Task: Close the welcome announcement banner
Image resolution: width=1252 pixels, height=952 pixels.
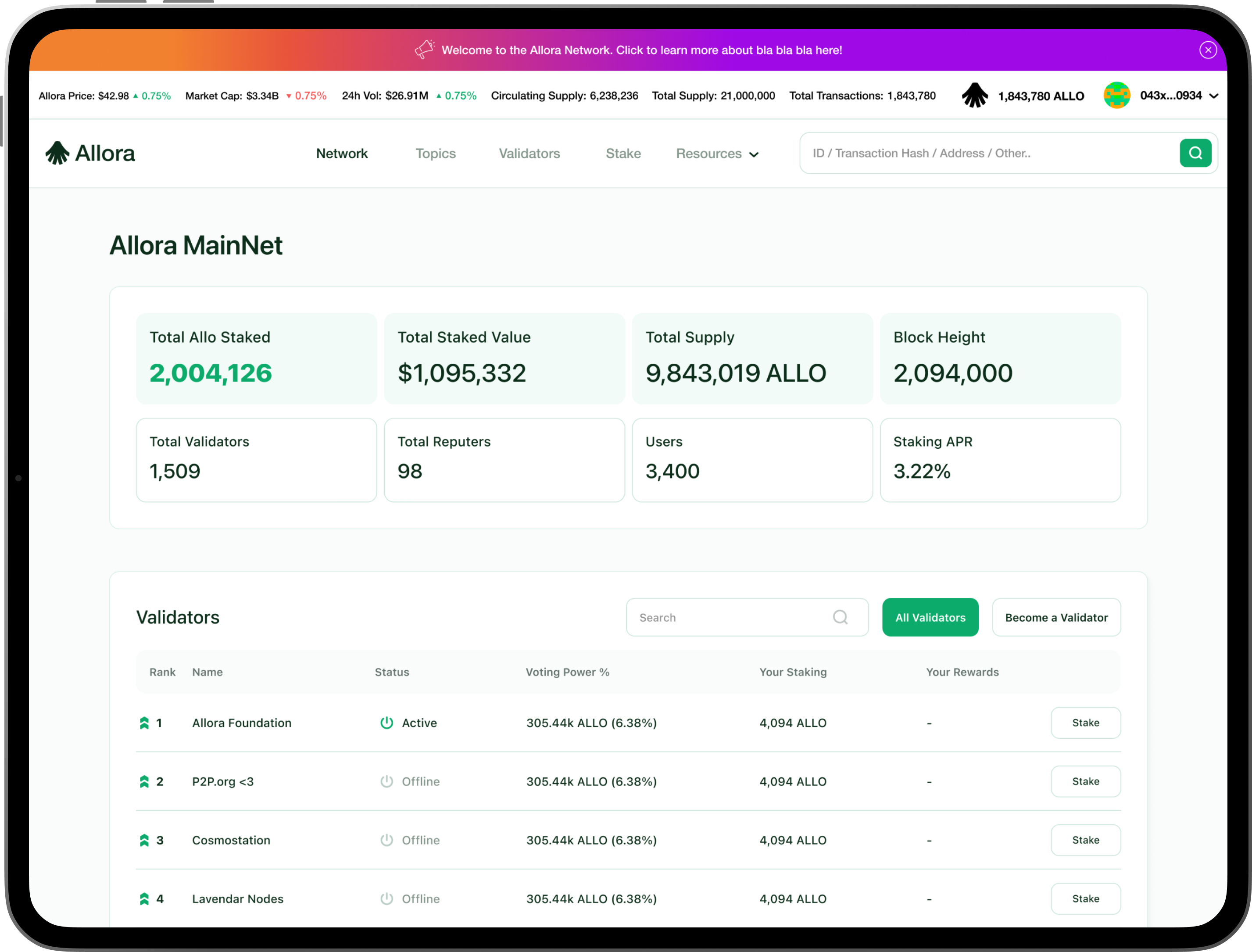Action: pos(1208,50)
